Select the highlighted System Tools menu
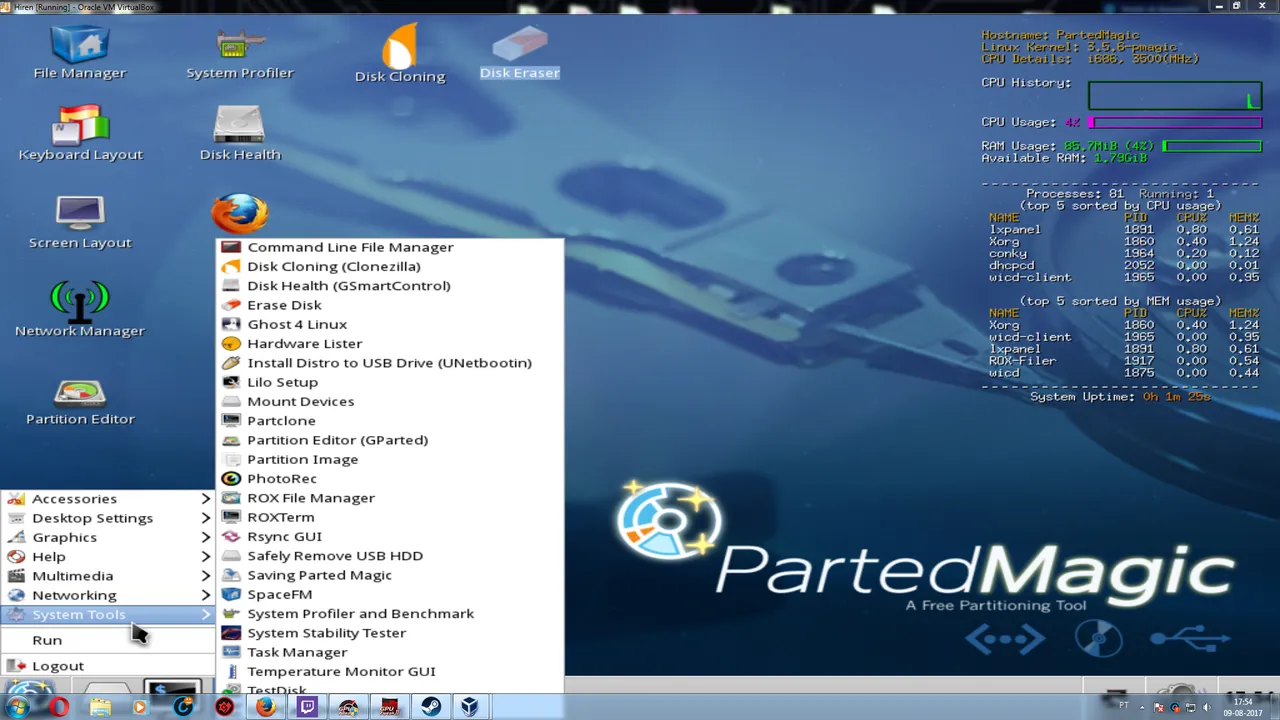 tap(108, 615)
